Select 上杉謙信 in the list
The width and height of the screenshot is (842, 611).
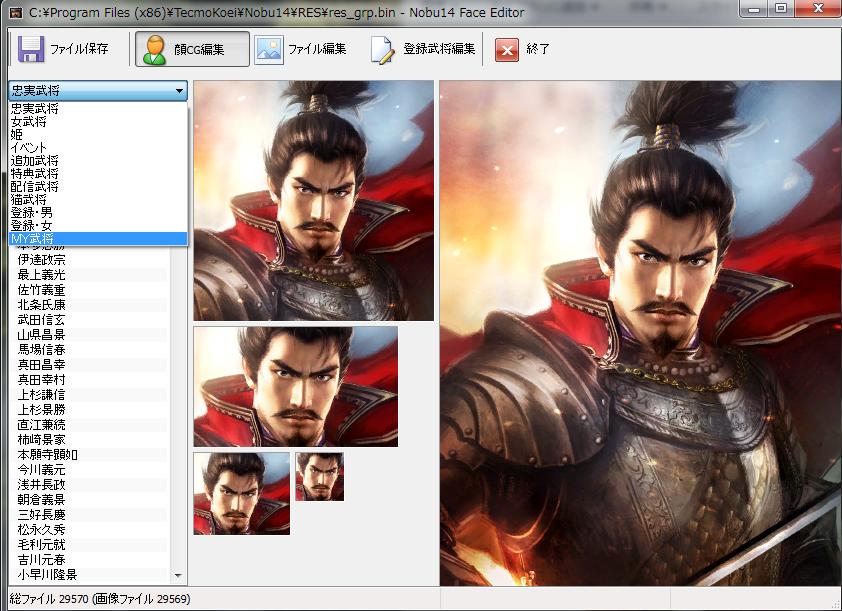click(x=41, y=395)
